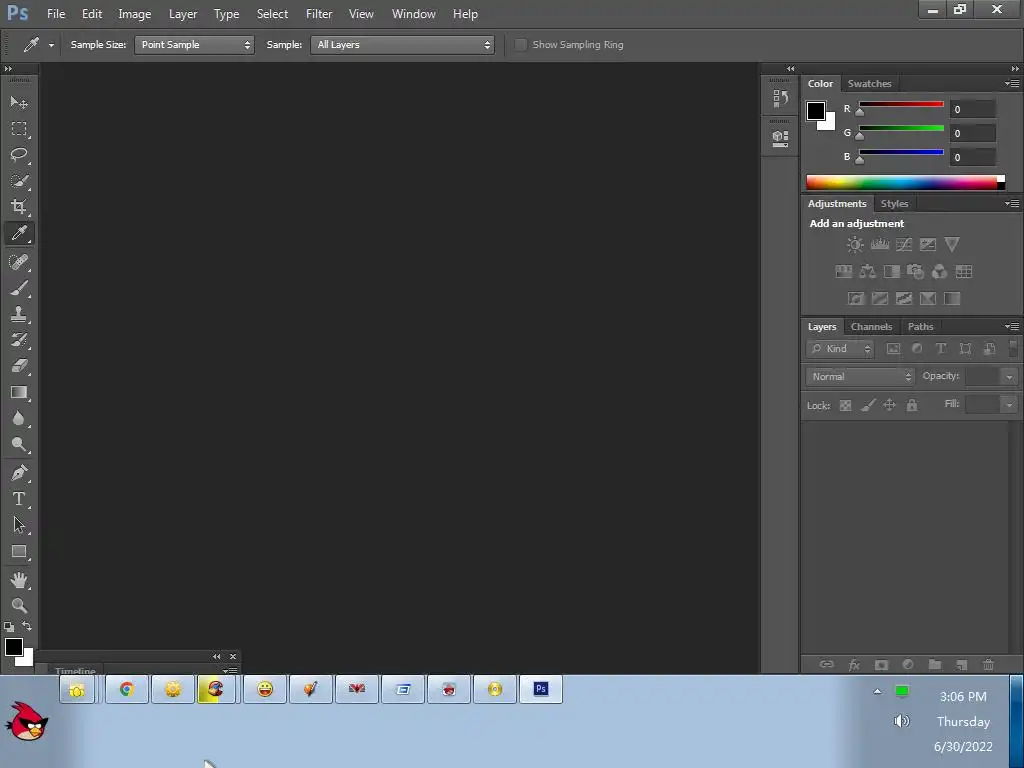1024x768 pixels.
Task: Switch to the Styles tab
Action: pos(894,204)
